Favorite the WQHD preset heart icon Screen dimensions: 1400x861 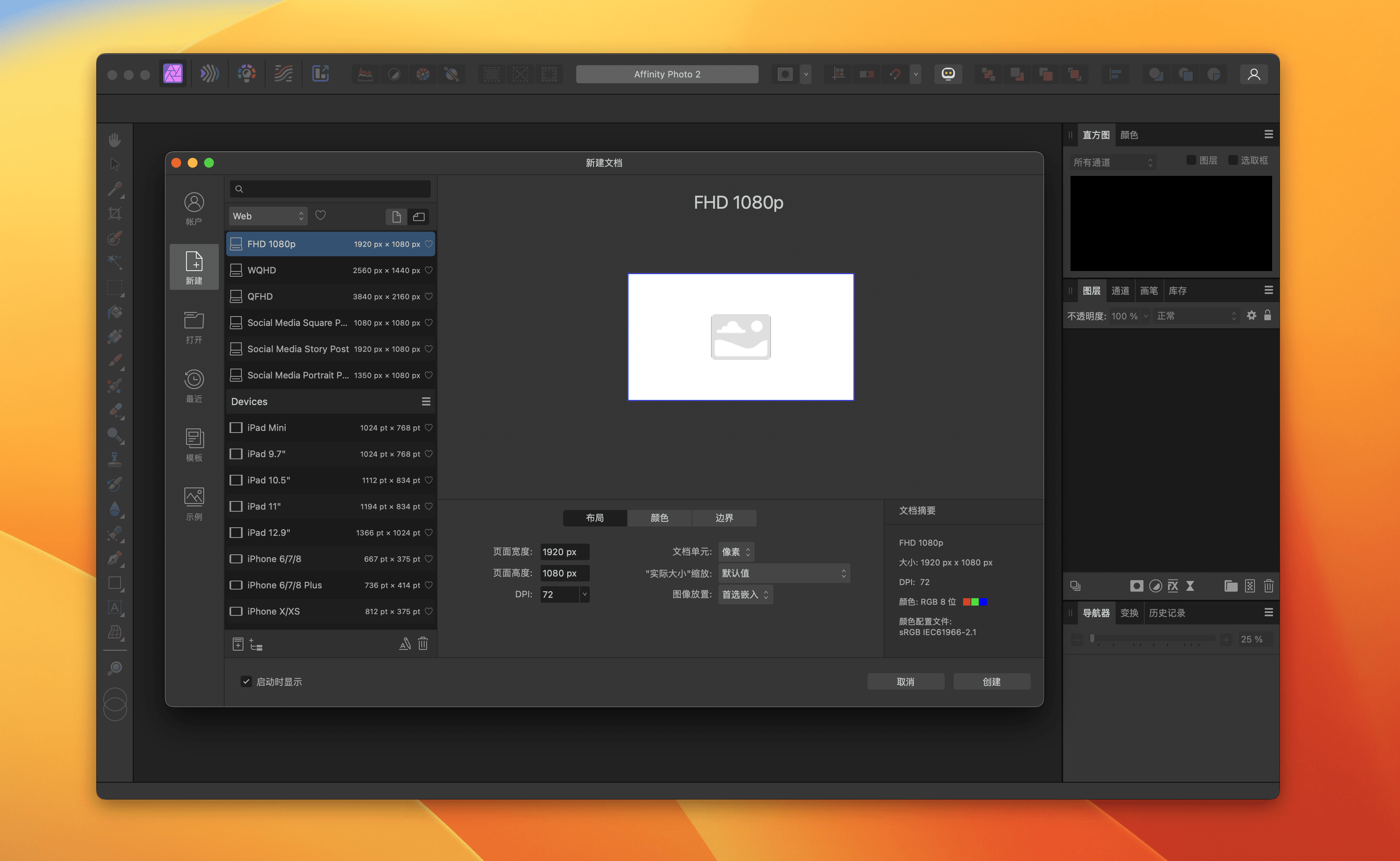point(429,270)
